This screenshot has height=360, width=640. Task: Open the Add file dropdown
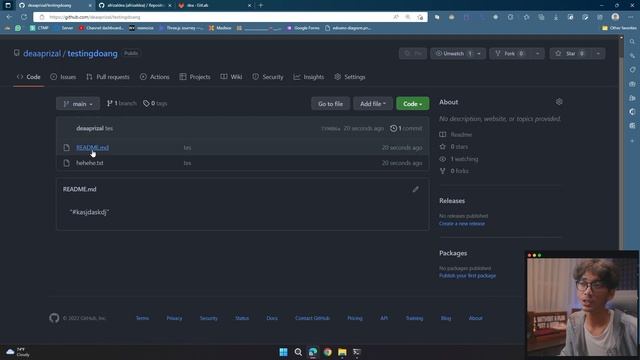(x=373, y=104)
